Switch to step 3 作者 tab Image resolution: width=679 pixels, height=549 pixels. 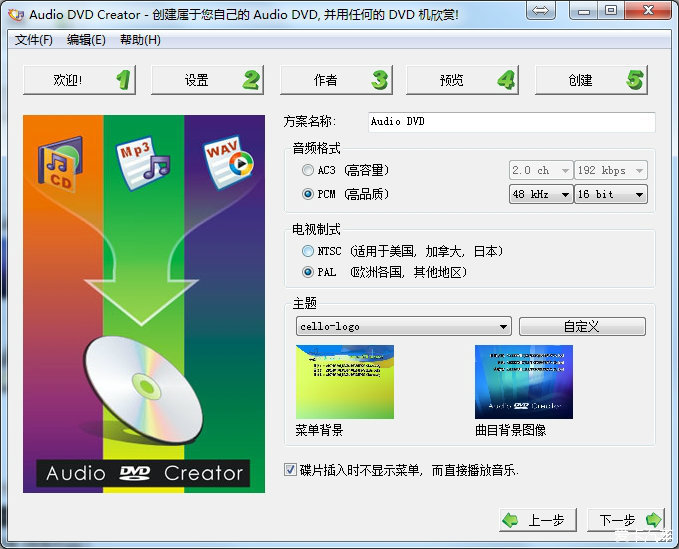coord(336,80)
